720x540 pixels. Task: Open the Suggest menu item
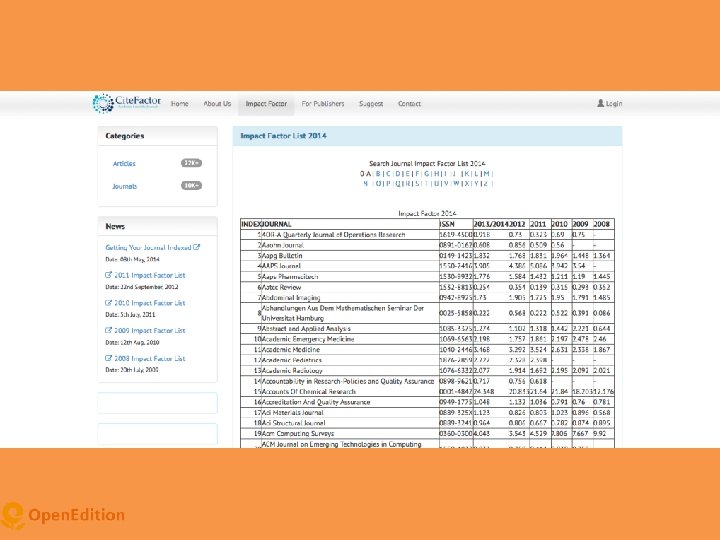371,104
